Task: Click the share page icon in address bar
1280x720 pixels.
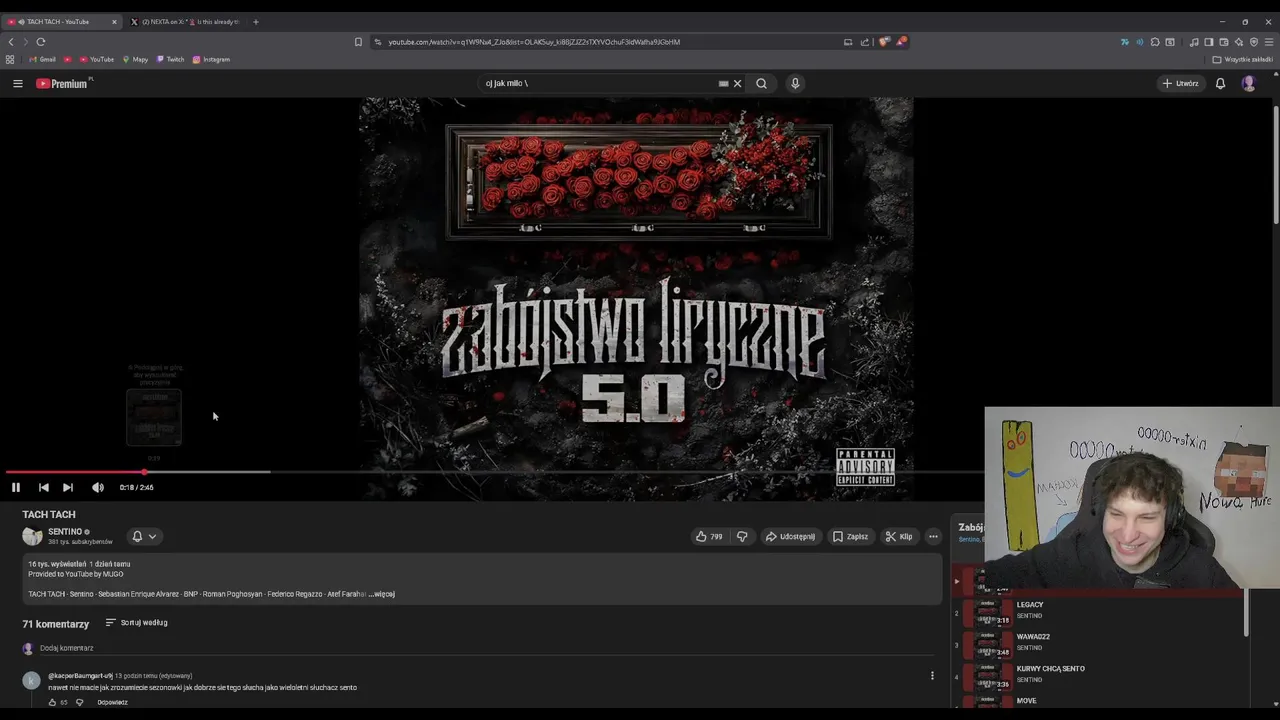Action: (x=864, y=42)
